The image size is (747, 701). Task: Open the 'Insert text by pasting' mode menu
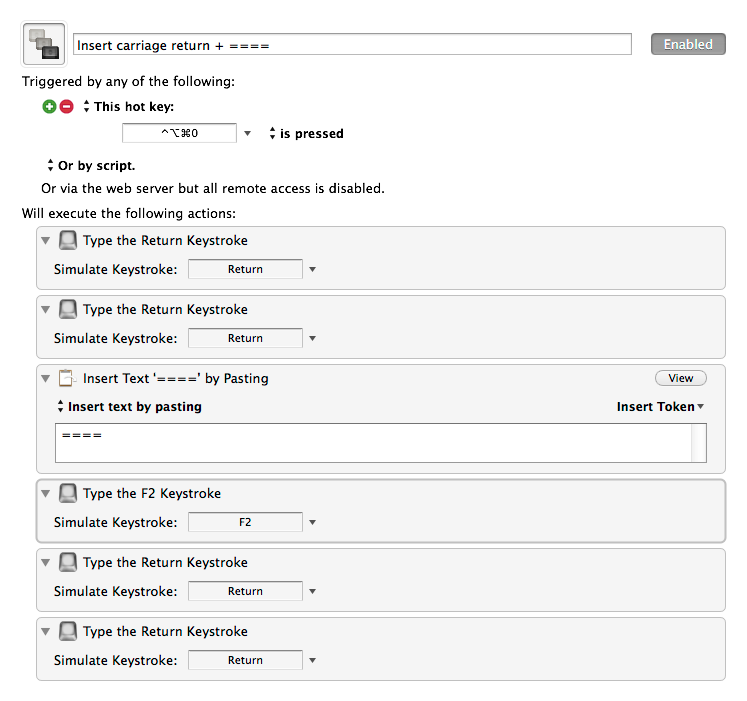tap(130, 406)
